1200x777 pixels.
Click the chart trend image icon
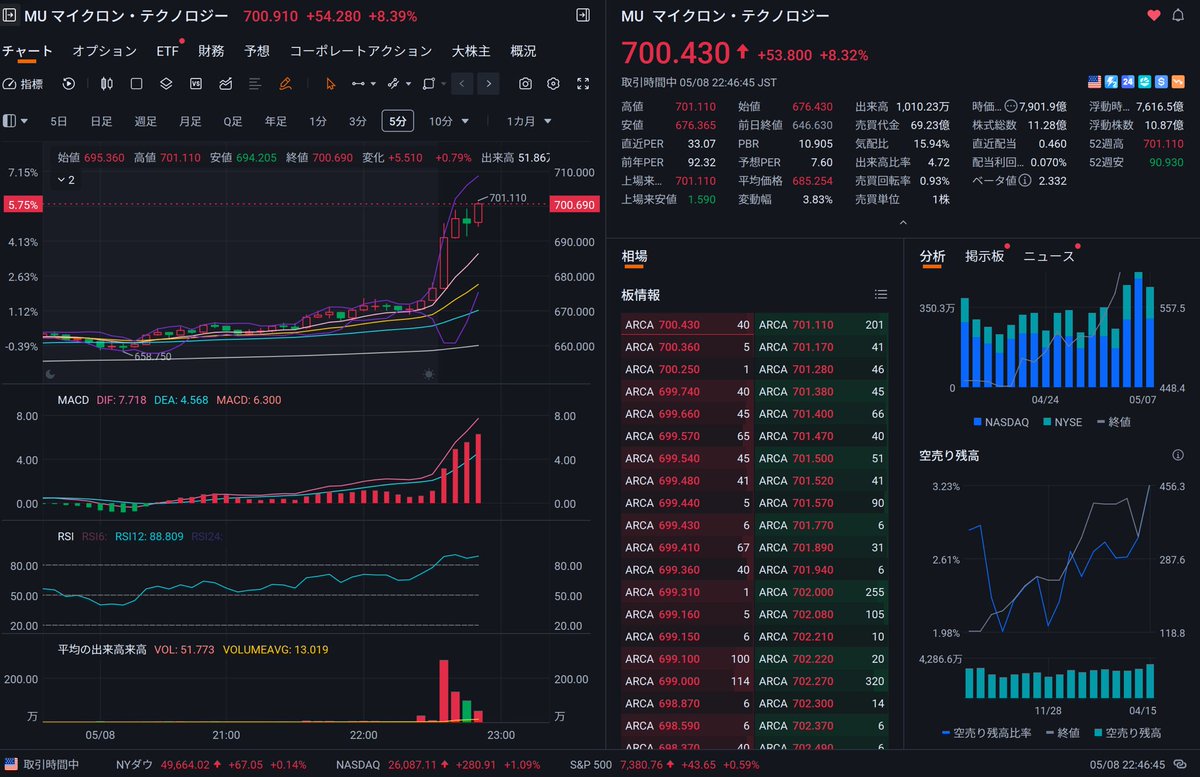click(226, 84)
